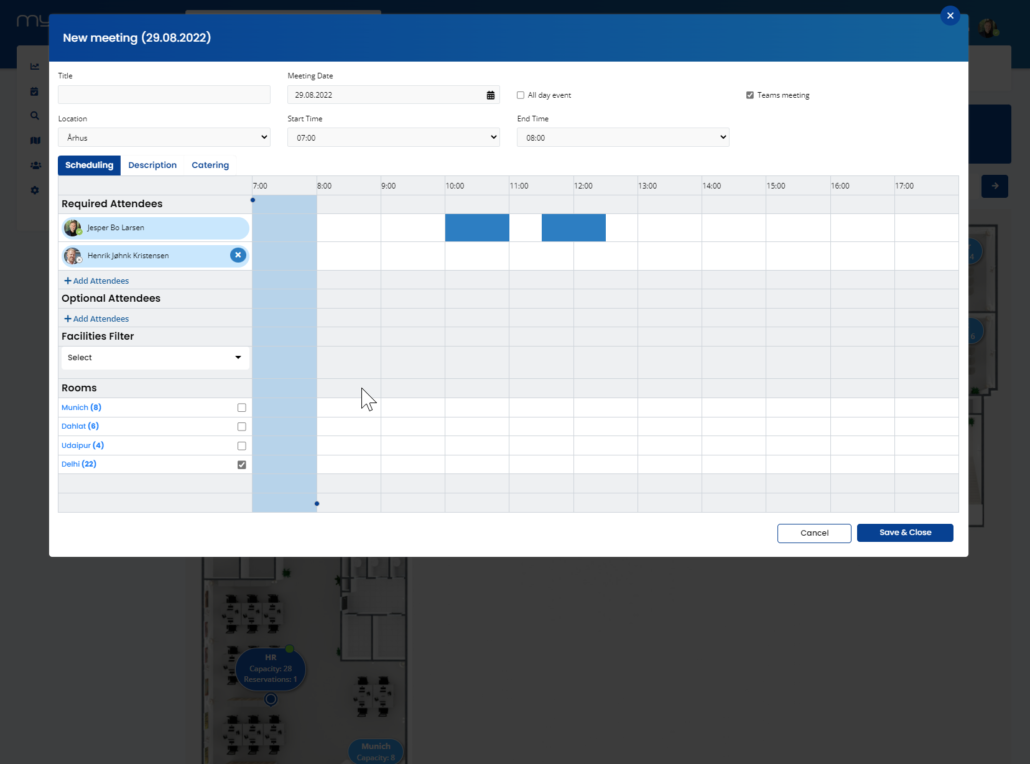The width and height of the screenshot is (1030, 764).
Task: Close the New meeting dialog with the X
Action: 950,16
